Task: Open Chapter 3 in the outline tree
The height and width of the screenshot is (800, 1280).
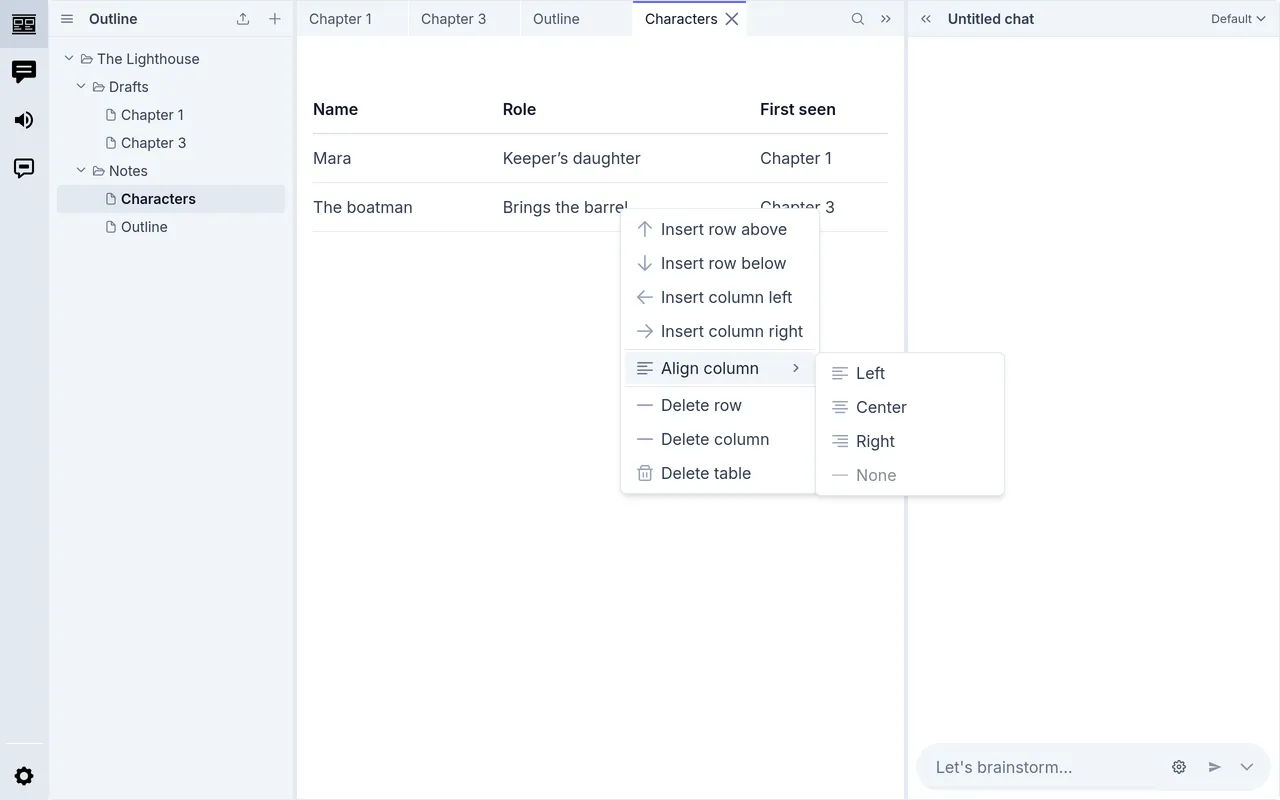Action: tap(171, 143)
